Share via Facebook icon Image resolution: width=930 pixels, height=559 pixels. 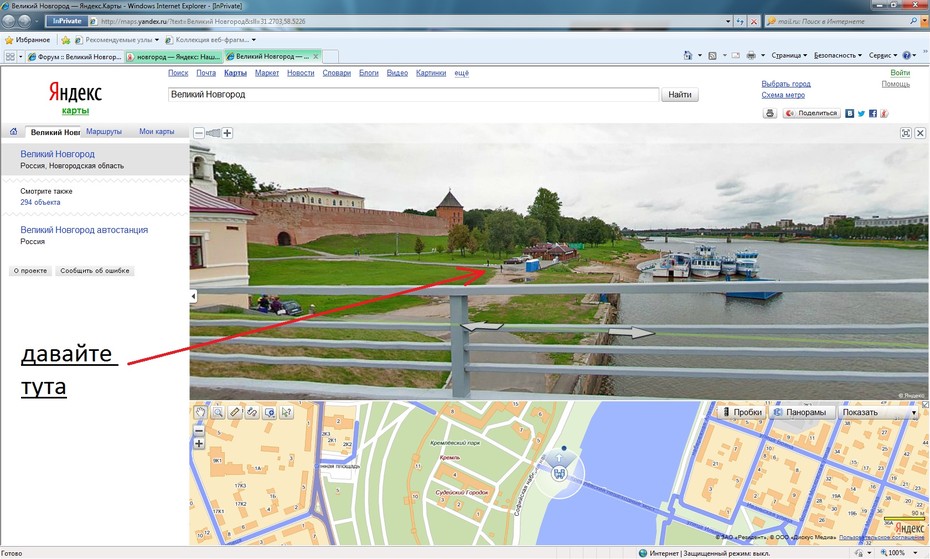point(872,113)
